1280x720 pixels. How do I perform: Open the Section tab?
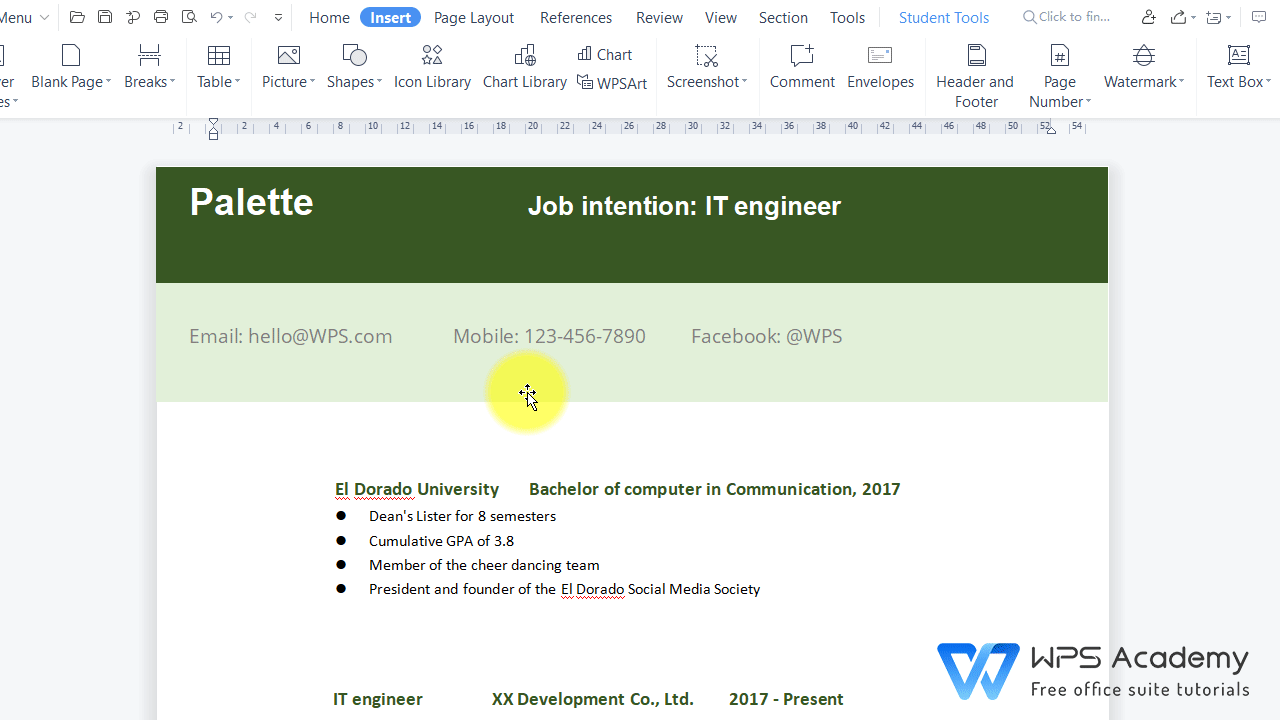(783, 17)
